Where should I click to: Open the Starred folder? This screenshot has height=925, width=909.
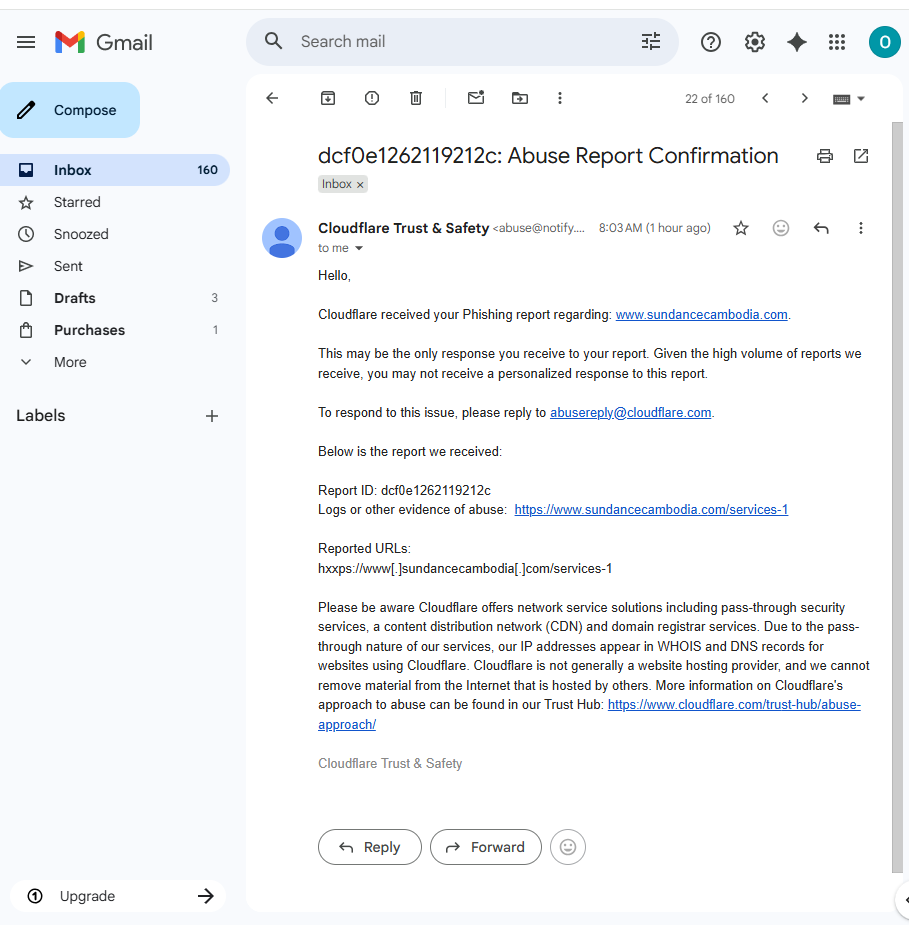point(114,202)
